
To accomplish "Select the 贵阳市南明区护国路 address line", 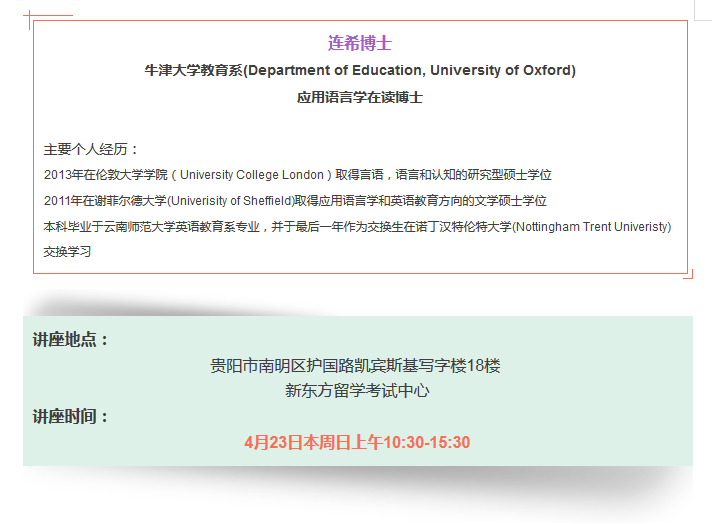I will click(356, 366).
